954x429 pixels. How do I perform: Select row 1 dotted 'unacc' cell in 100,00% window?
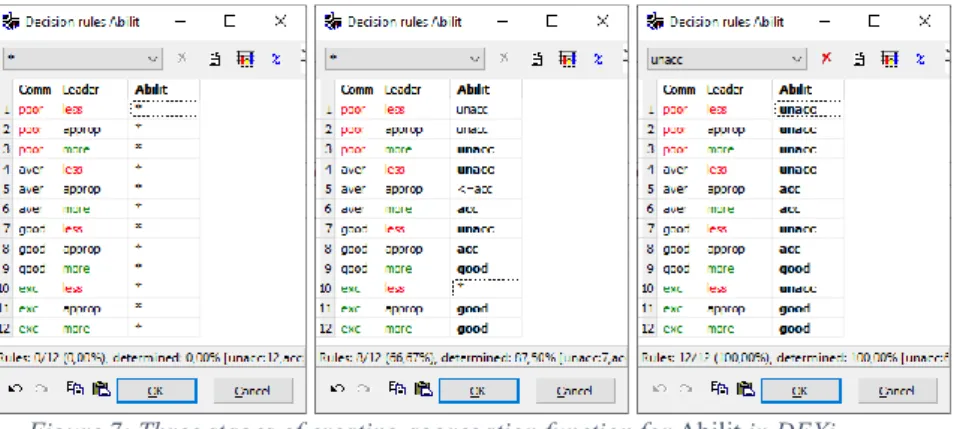(809, 110)
